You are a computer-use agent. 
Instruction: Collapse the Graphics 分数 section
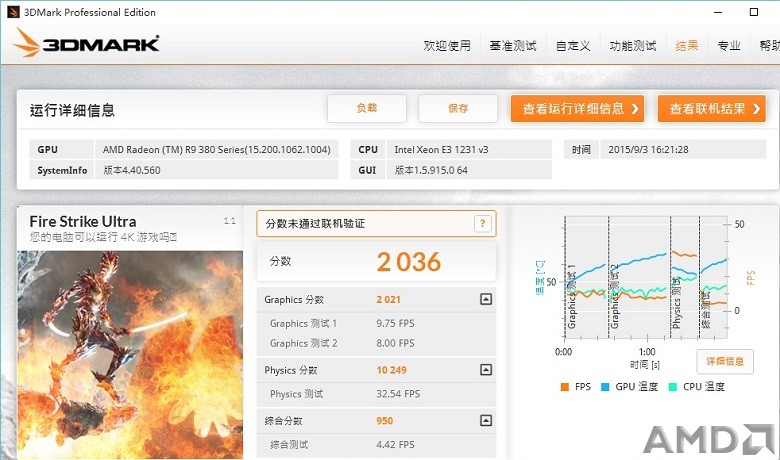[x=486, y=299]
